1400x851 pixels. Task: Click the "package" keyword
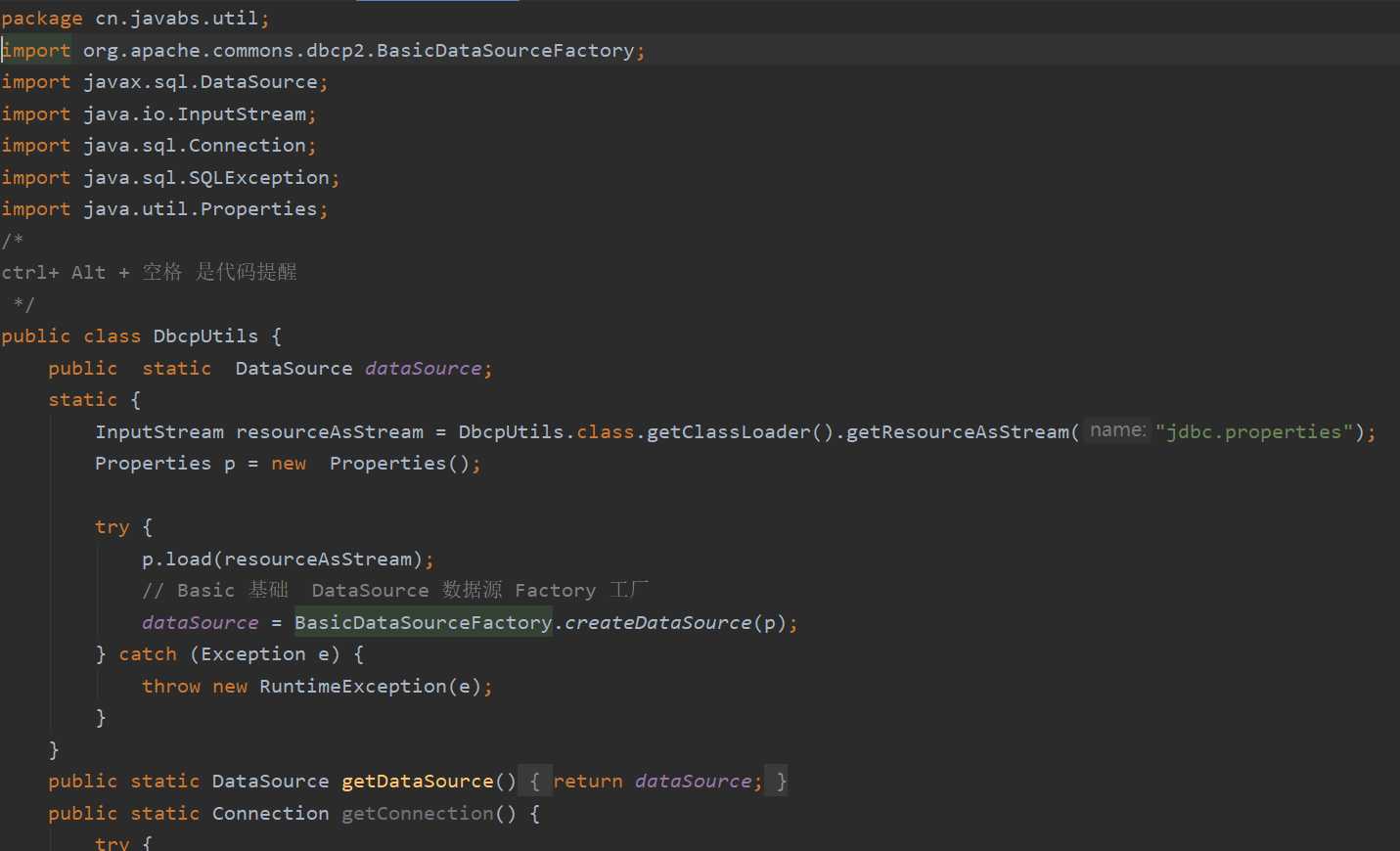click(42, 19)
